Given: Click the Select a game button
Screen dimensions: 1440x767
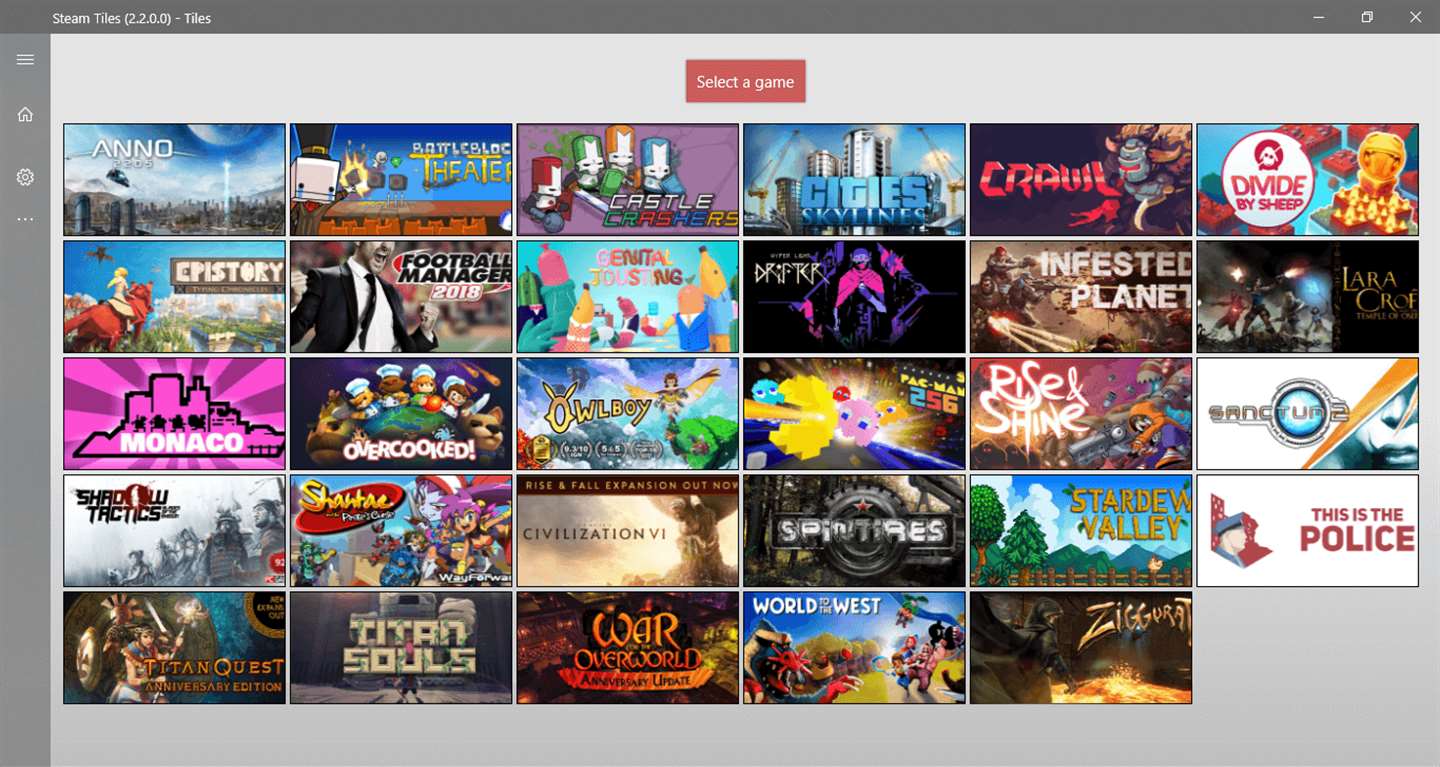Looking at the screenshot, I should coord(745,82).
